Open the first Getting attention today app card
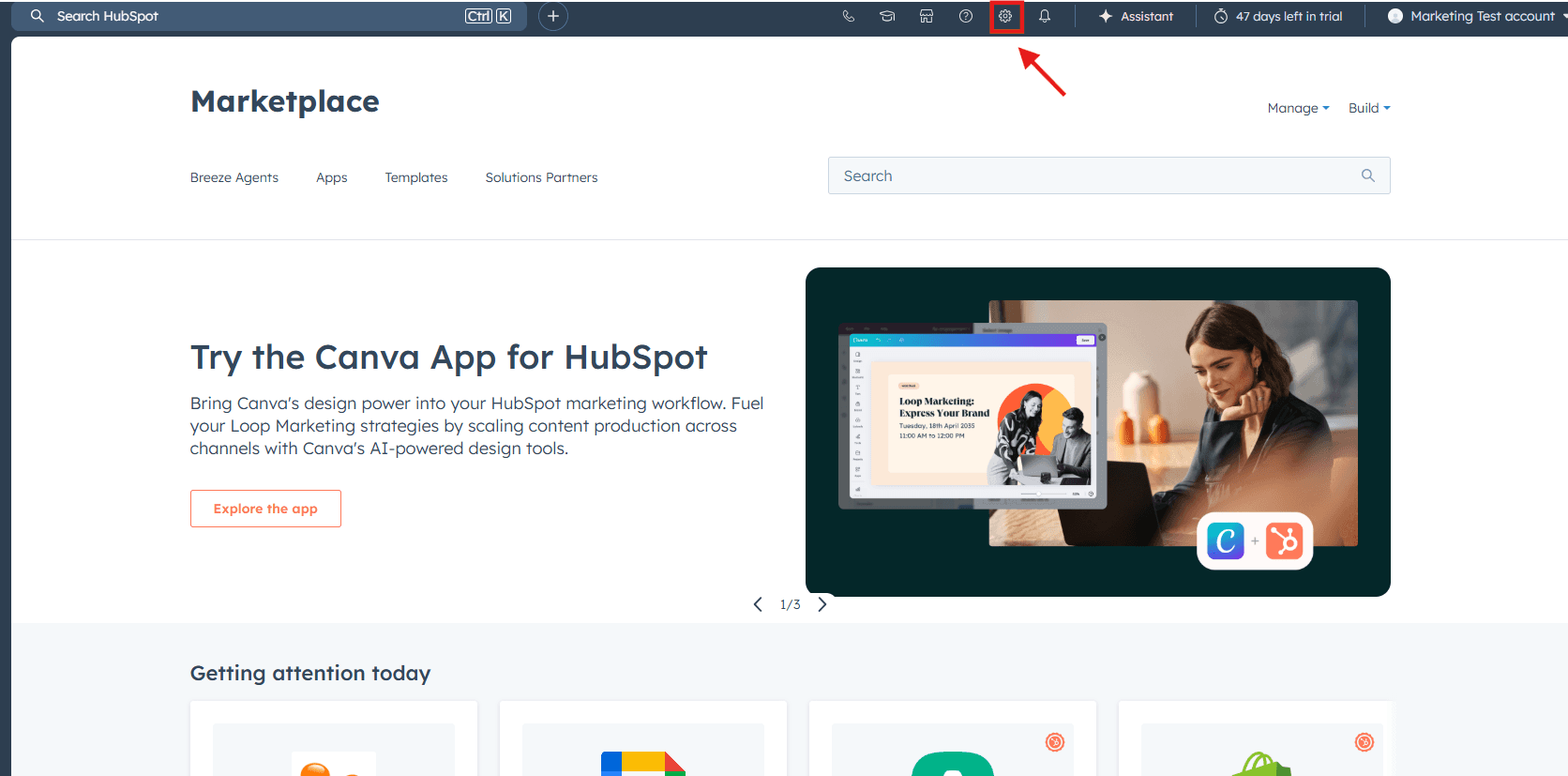The height and width of the screenshot is (776, 1568). [x=334, y=738]
